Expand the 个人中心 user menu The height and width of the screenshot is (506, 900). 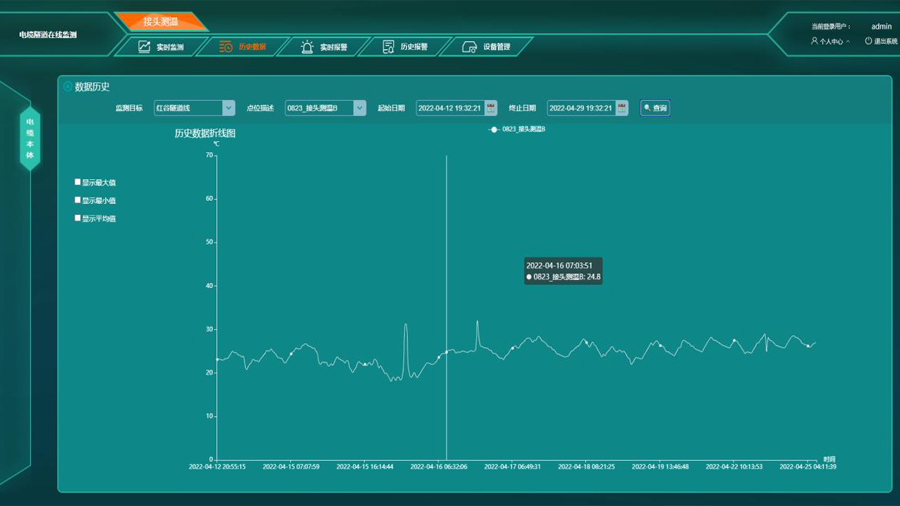tap(830, 41)
